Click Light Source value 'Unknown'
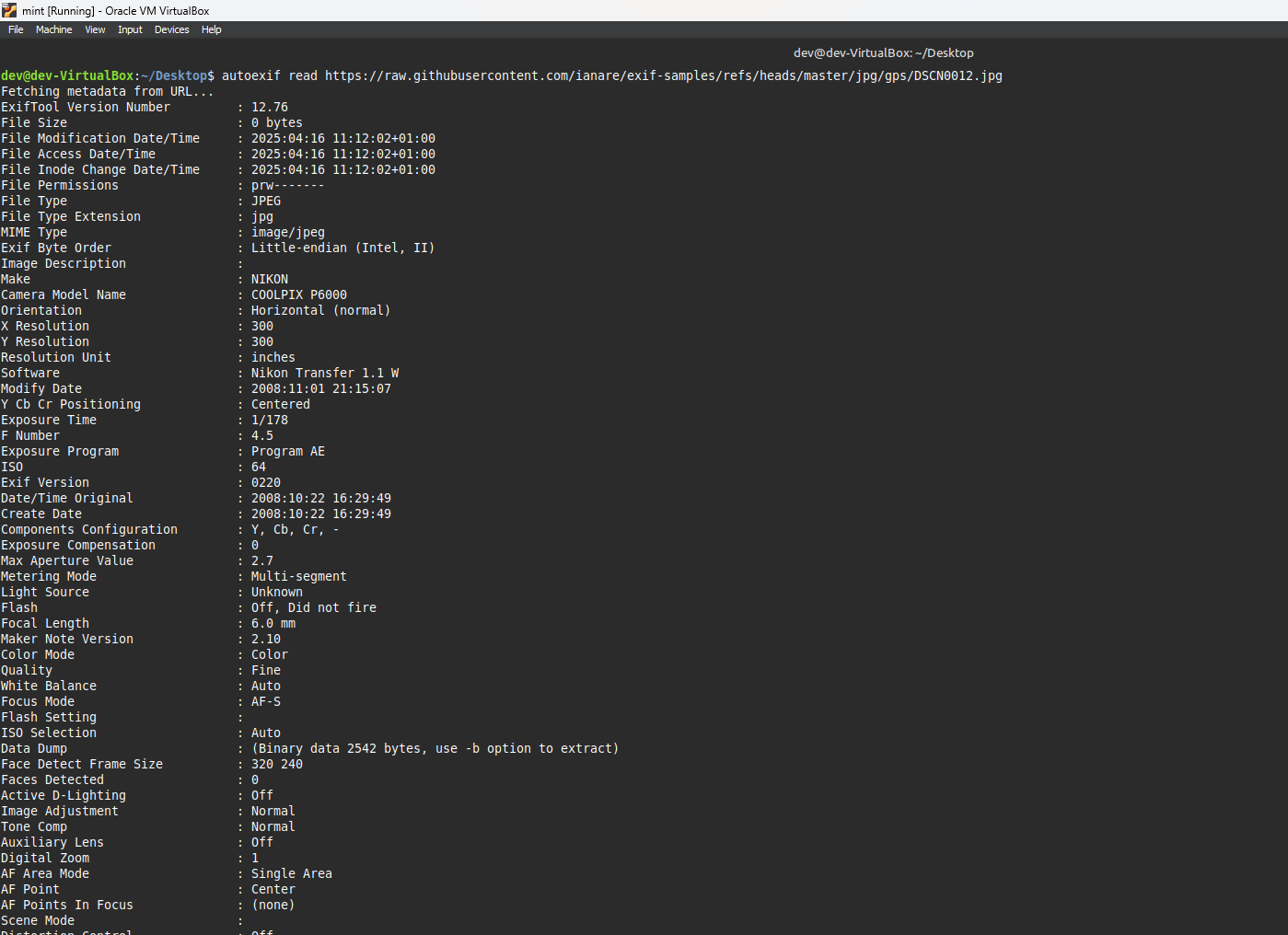The height and width of the screenshot is (935, 1288). tap(277, 592)
